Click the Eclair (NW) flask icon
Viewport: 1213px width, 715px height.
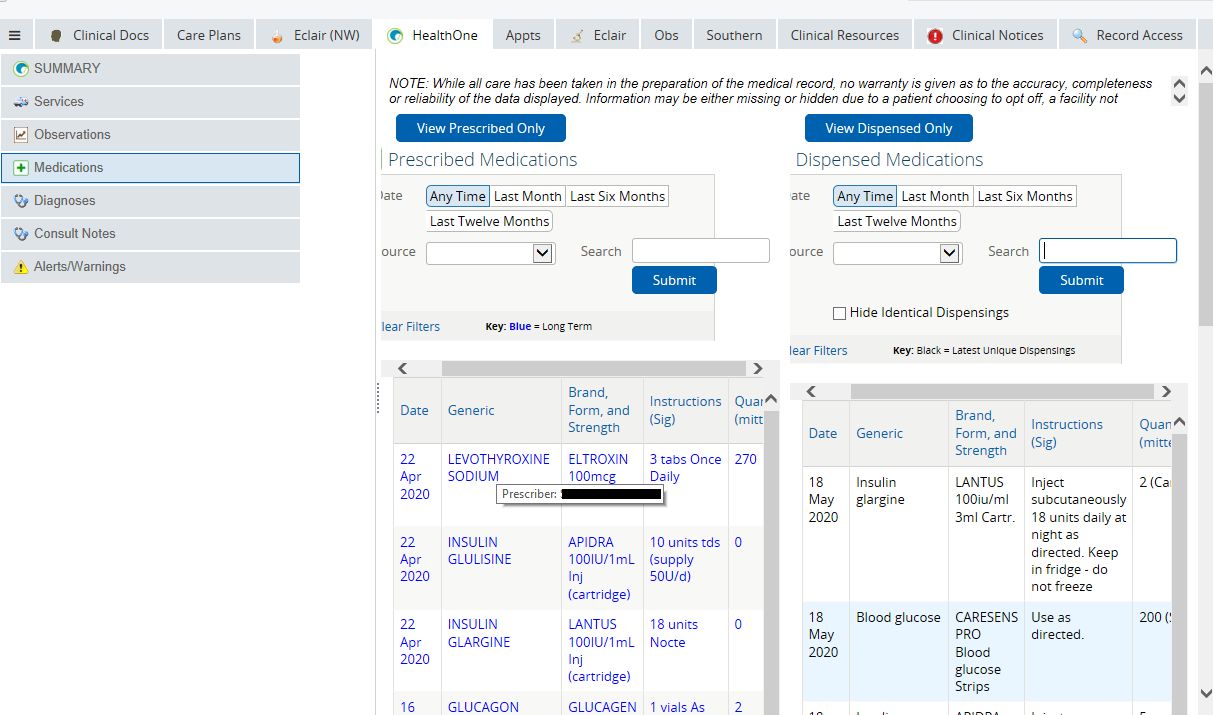click(x=278, y=36)
